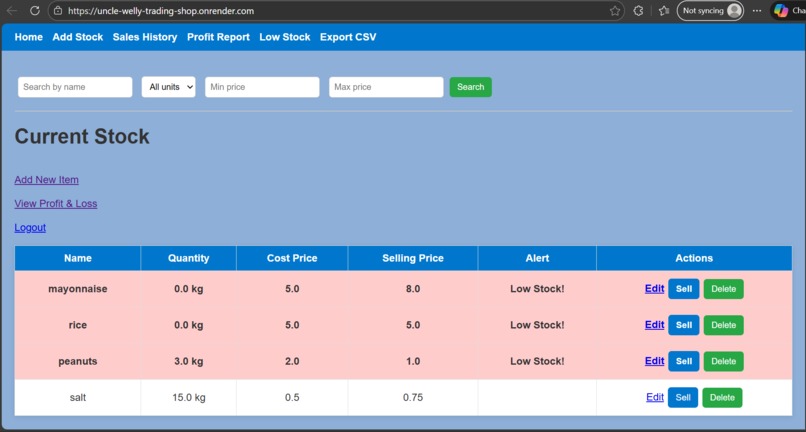Image resolution: width=806 pixels, height=432 pixels.
Task: Edit the mayonnaise item
Action: (654, 289)
